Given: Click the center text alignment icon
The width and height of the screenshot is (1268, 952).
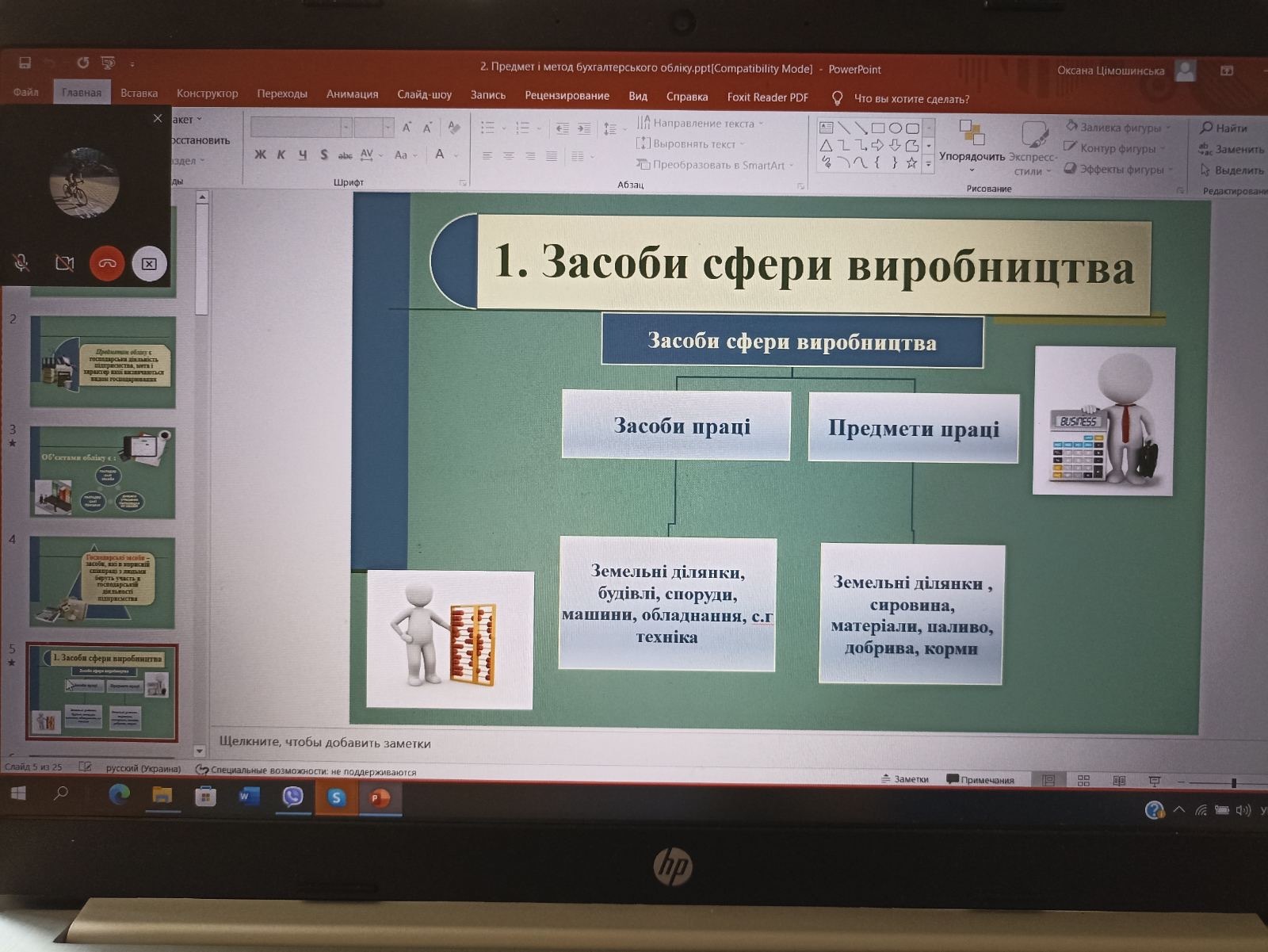Looking at the screenshot, I should [x=509, y=156].
